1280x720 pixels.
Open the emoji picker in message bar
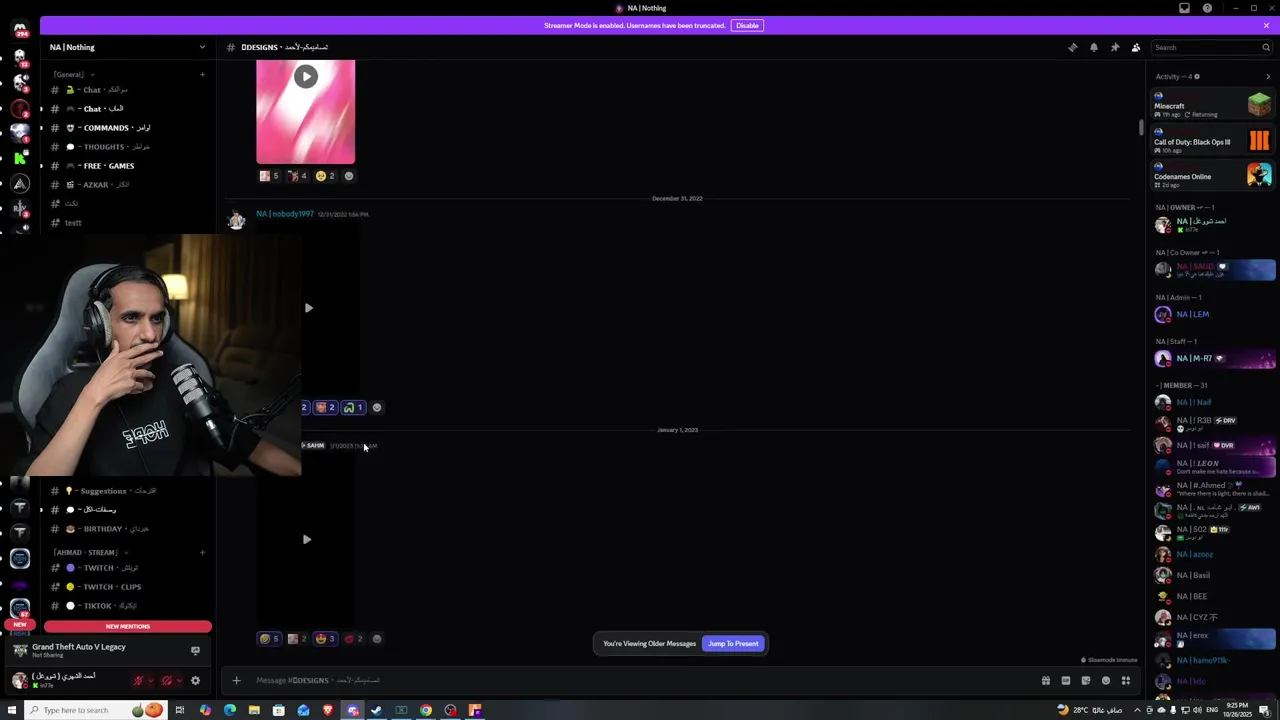[x=1106, y=681]
